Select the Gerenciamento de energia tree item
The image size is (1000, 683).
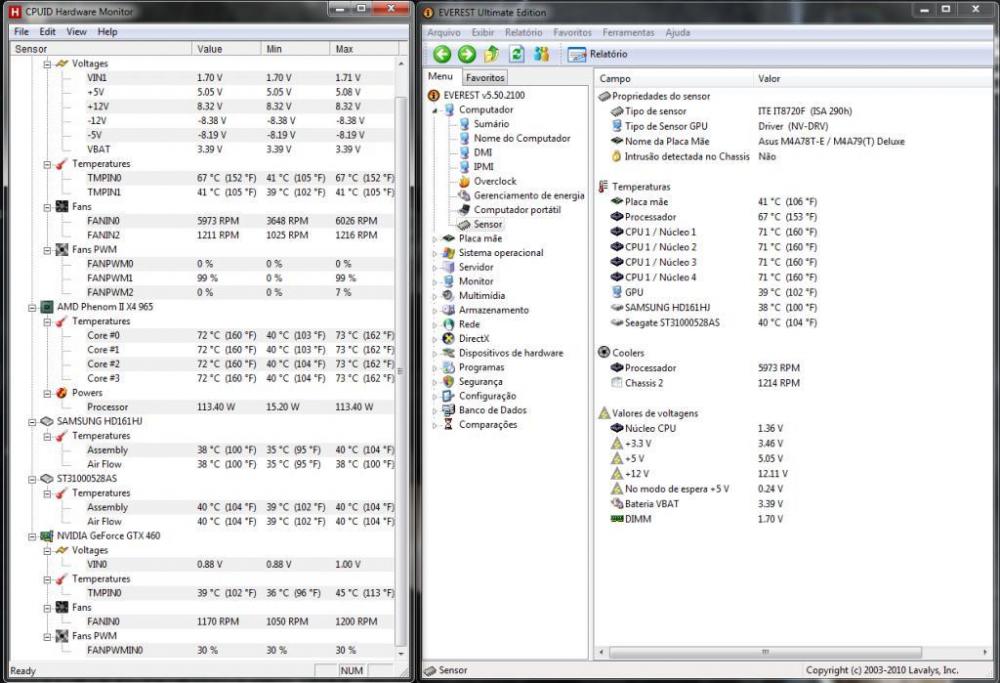pyautogui.click(x=528, y=196)
